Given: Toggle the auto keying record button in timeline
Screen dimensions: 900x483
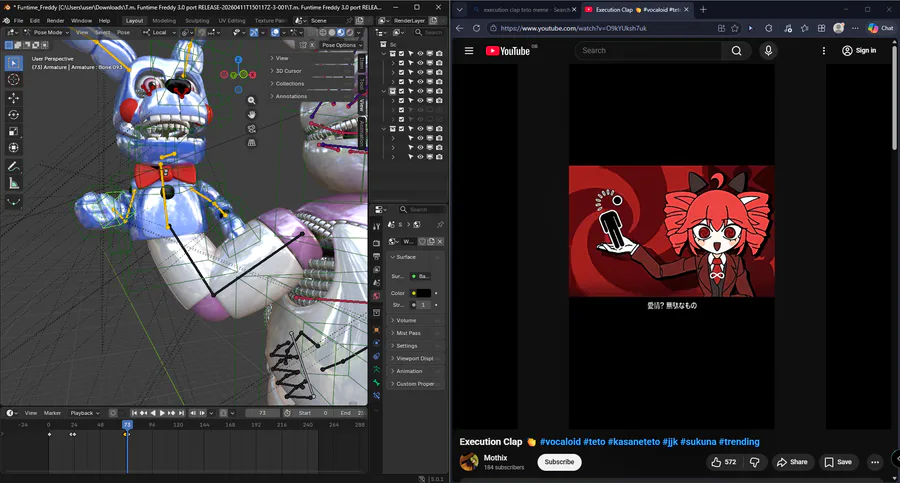Looking at the screenshot, I should pyautogui.click(x=113, y=413).
